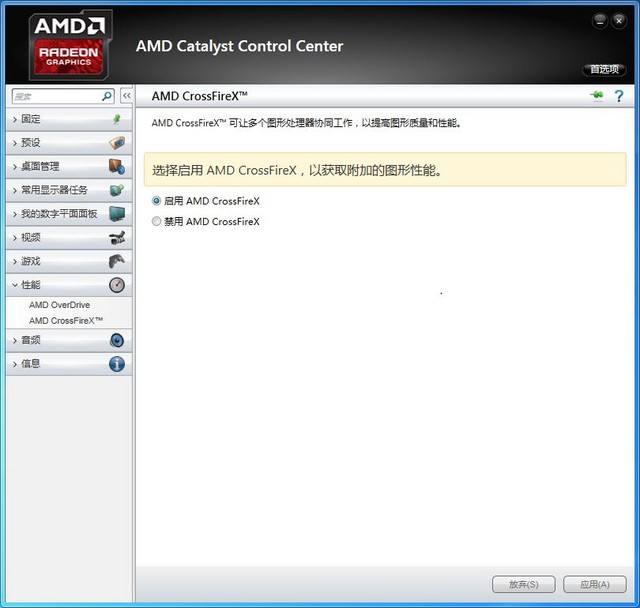Click the 预设 presets icon
The image size is (640, 608).
[x=117, y=143]
